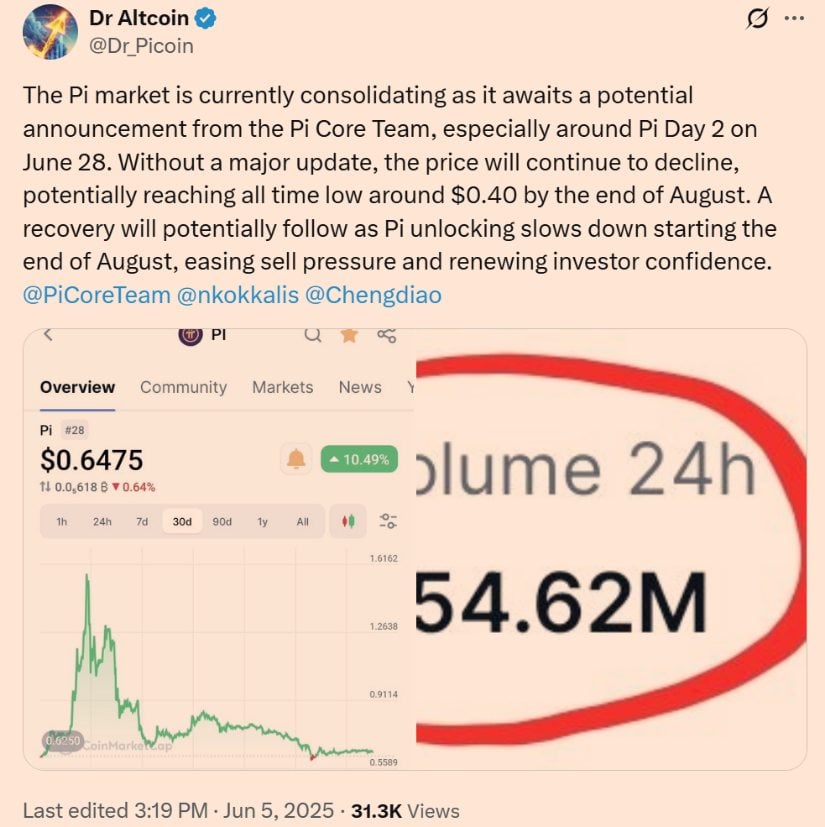The width and height of the screenshot is (825, 827).
Task: Open the three-dot more options menu
Action: (x=794, y=18)
